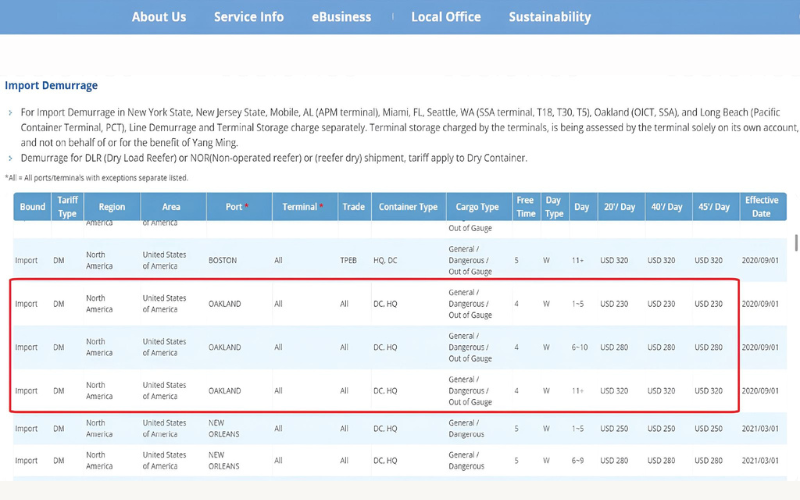Click the Free Time column header
The height and width of the screenshot is (500, 800).
[525, 207]
